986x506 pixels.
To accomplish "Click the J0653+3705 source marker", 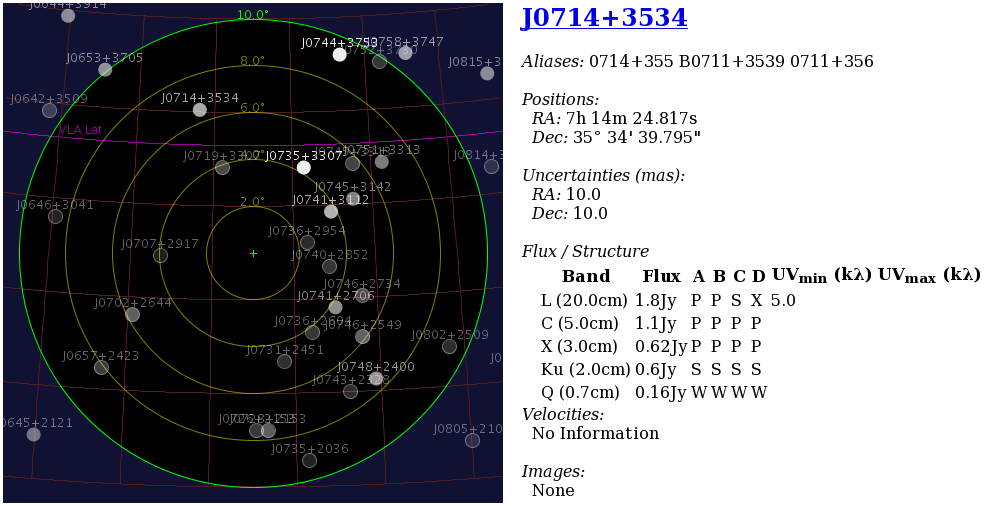I will point(105,70).
